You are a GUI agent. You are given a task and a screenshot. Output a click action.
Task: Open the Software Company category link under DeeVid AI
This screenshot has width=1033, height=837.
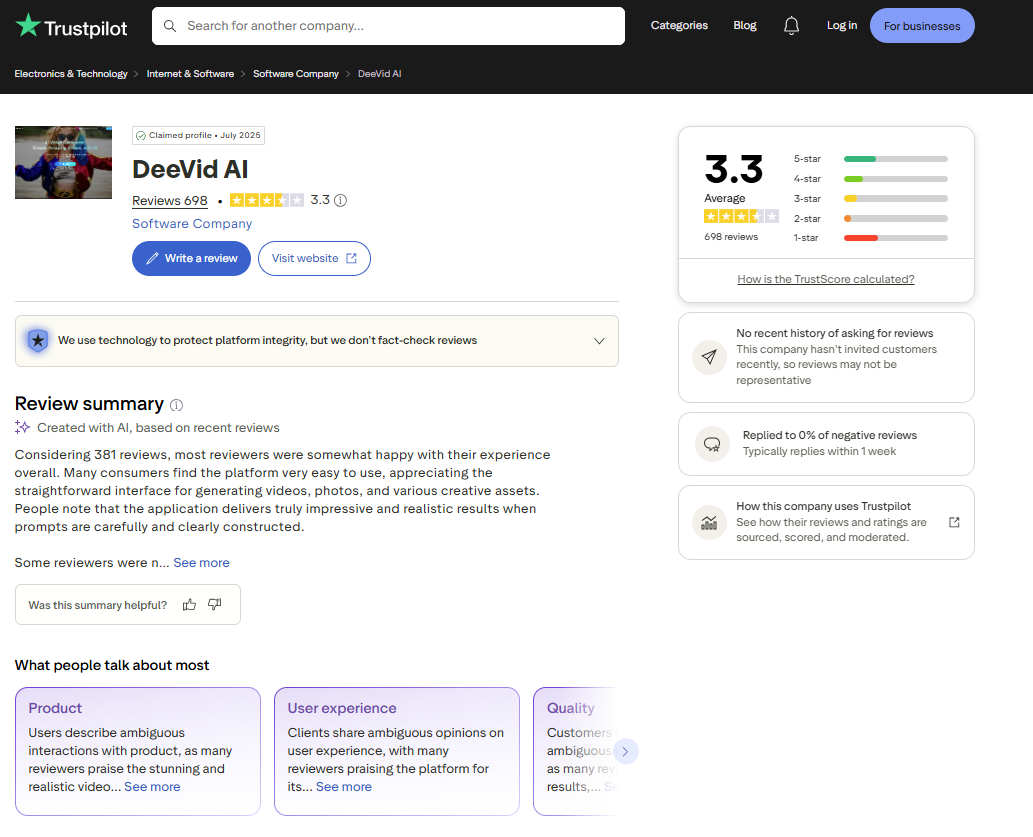(x=192, y=223)
